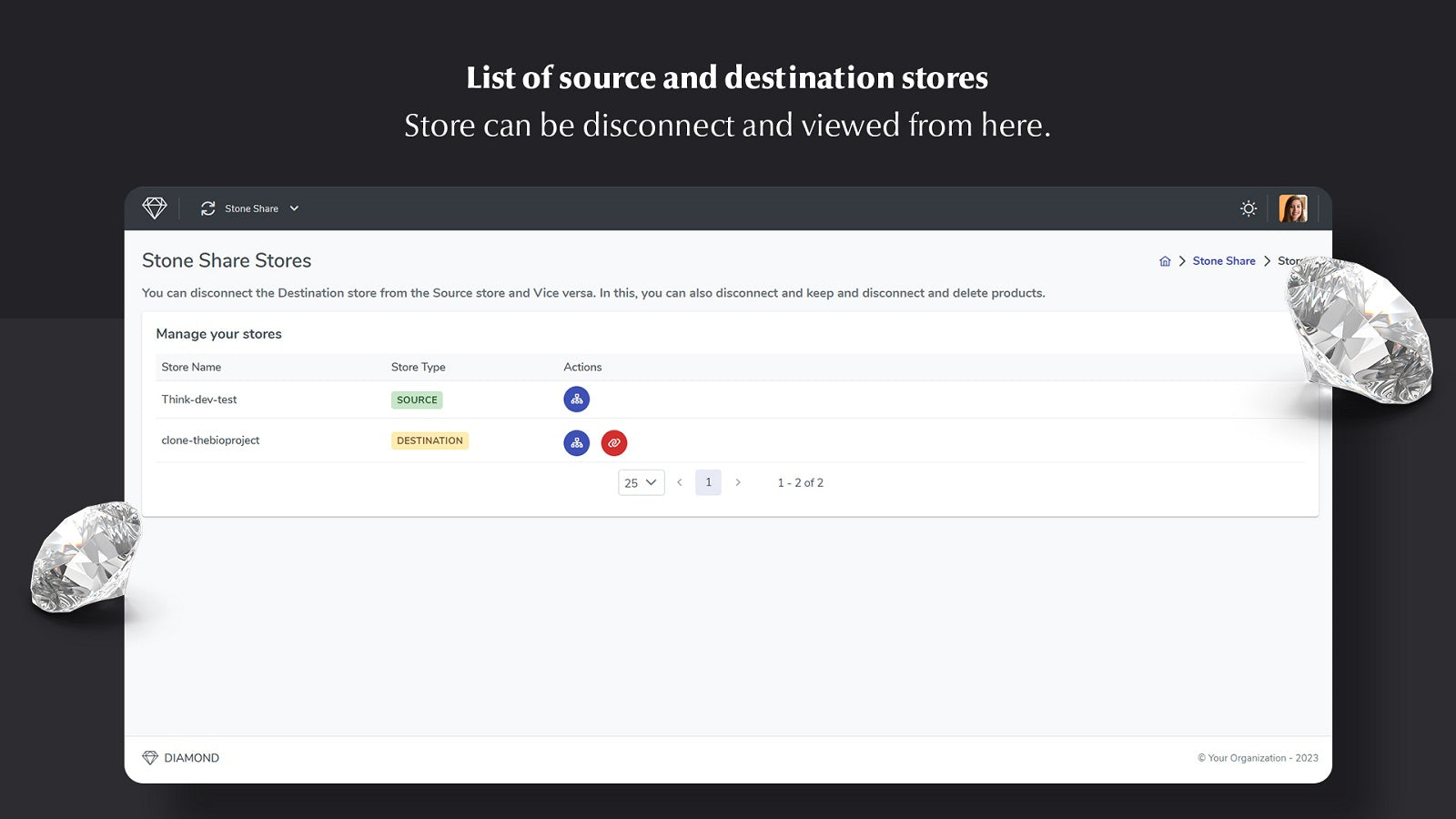The image size is (1456, 819).
Task: Click the red disconnect icon for clone-thebioproject
Action: point(614,443)
